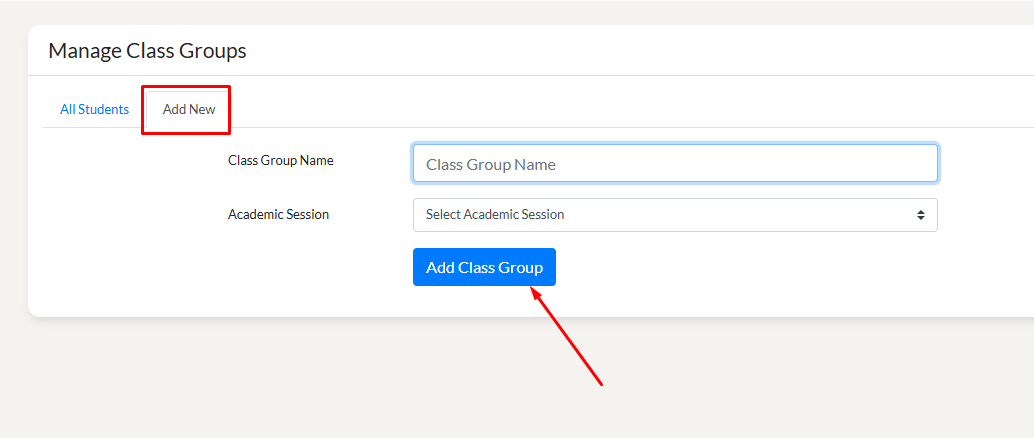The image size is (1034, 438).
Task: Go back to the All Students list
Action: coord(94,110)
